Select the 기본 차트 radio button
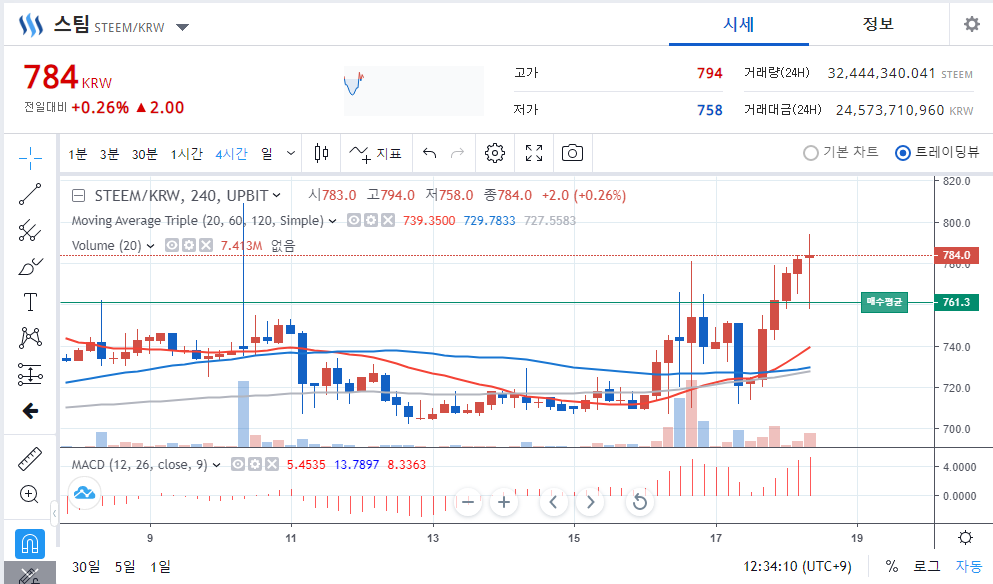The height and width of the screenshot is (584, 993). (x=811, y=153)
